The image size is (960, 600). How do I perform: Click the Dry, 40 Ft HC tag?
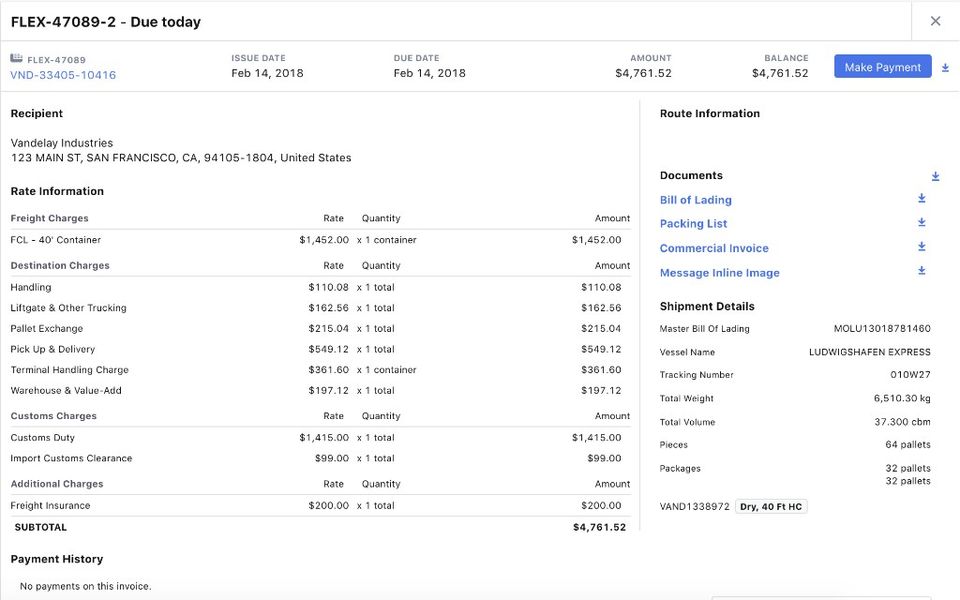[771, 507]
